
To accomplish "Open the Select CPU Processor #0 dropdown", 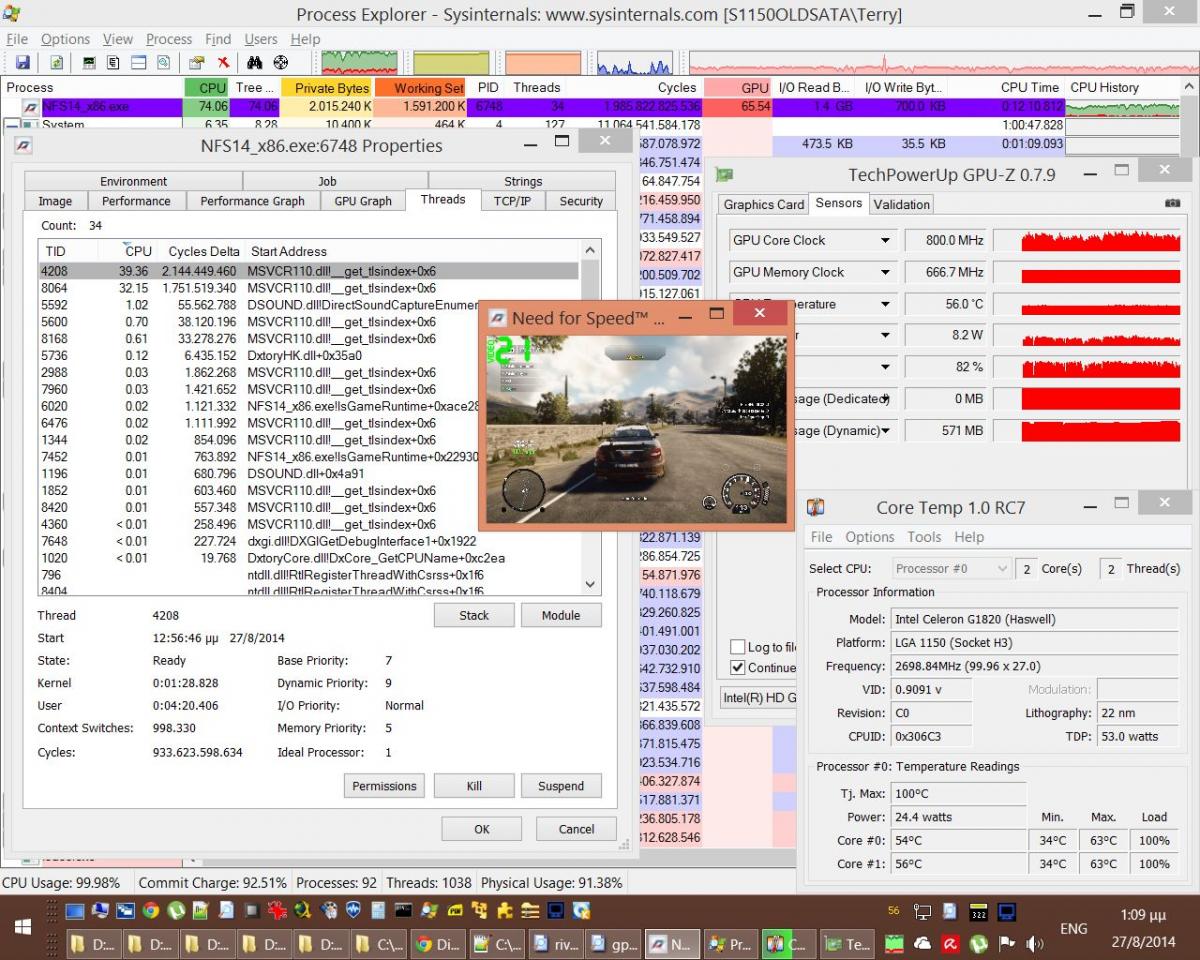I will pos(952,568).
